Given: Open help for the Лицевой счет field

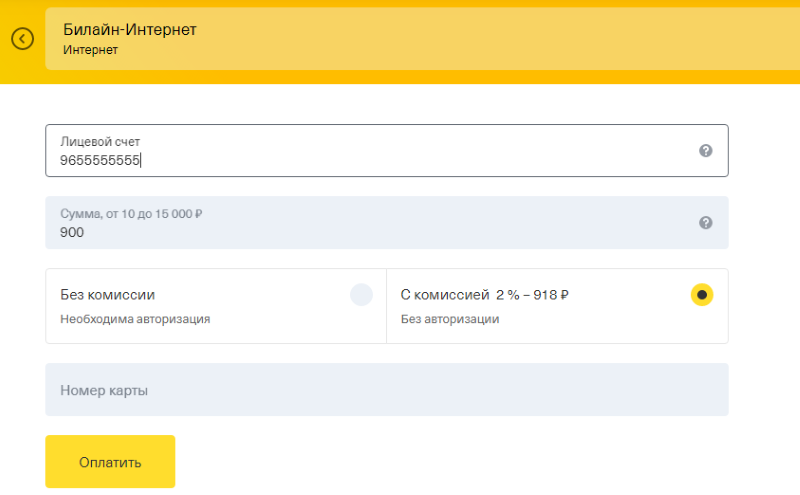Looking at the screenshot, I should pyautogui.click(x=706, y=151).
